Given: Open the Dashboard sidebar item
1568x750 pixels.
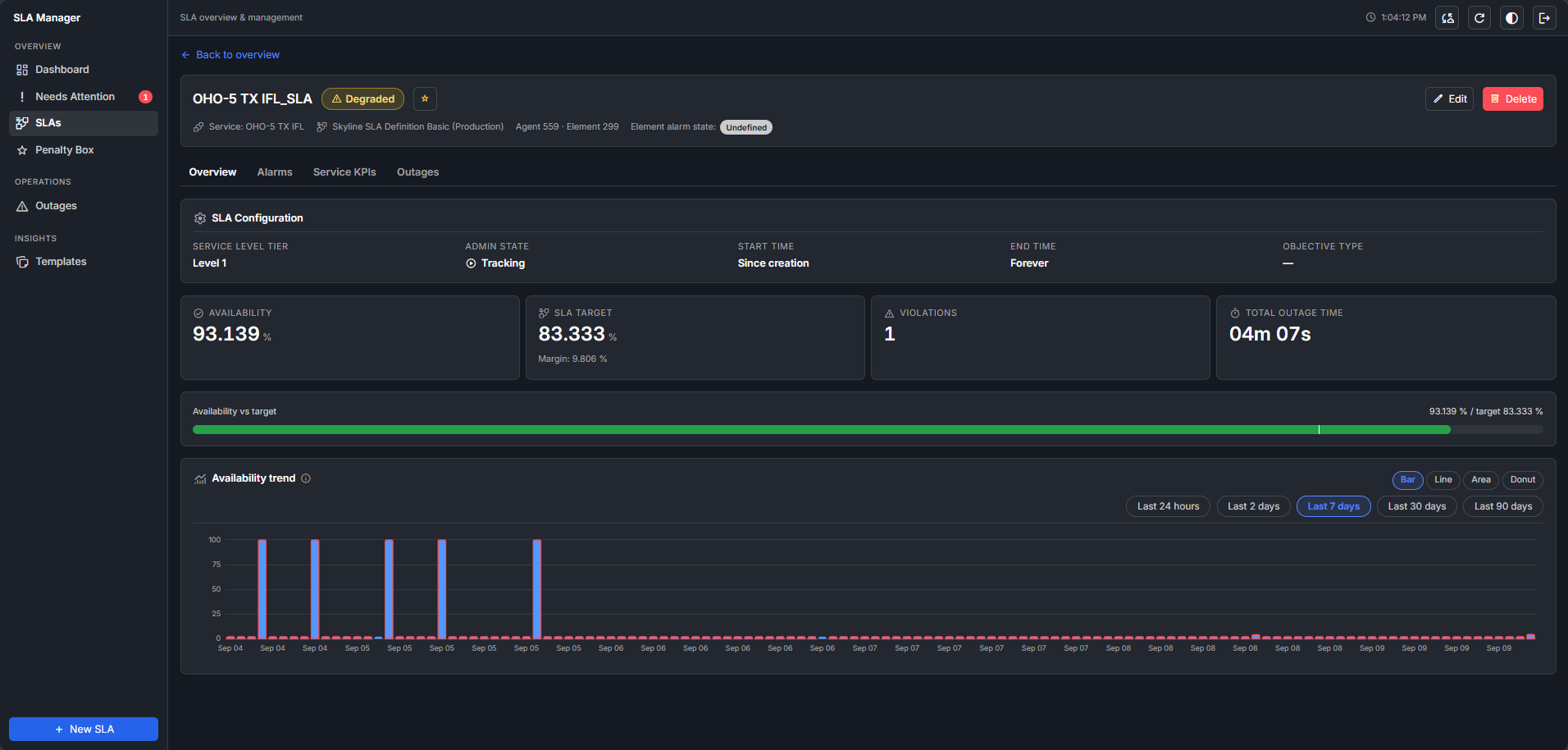Looking at the screenshot, I should click(x=83, y=70).
